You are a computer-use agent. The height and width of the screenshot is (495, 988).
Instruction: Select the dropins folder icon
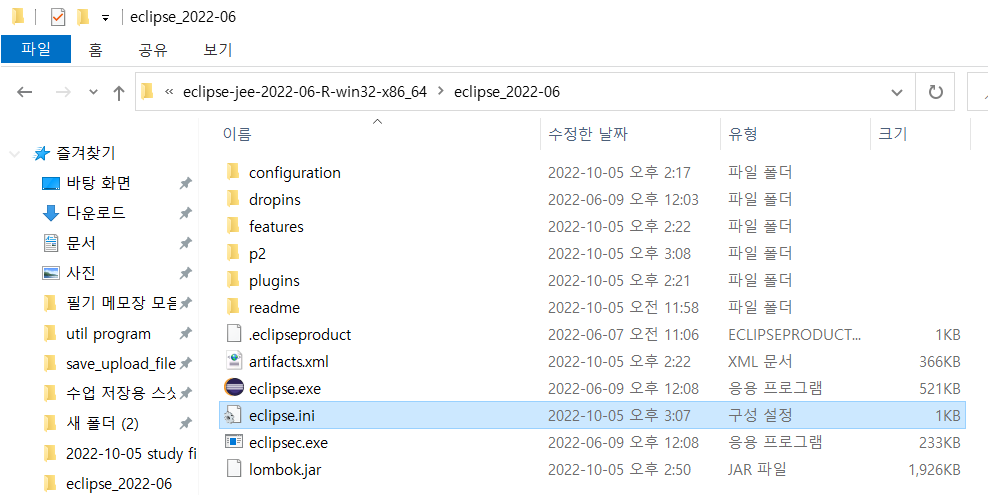point(233,199)
